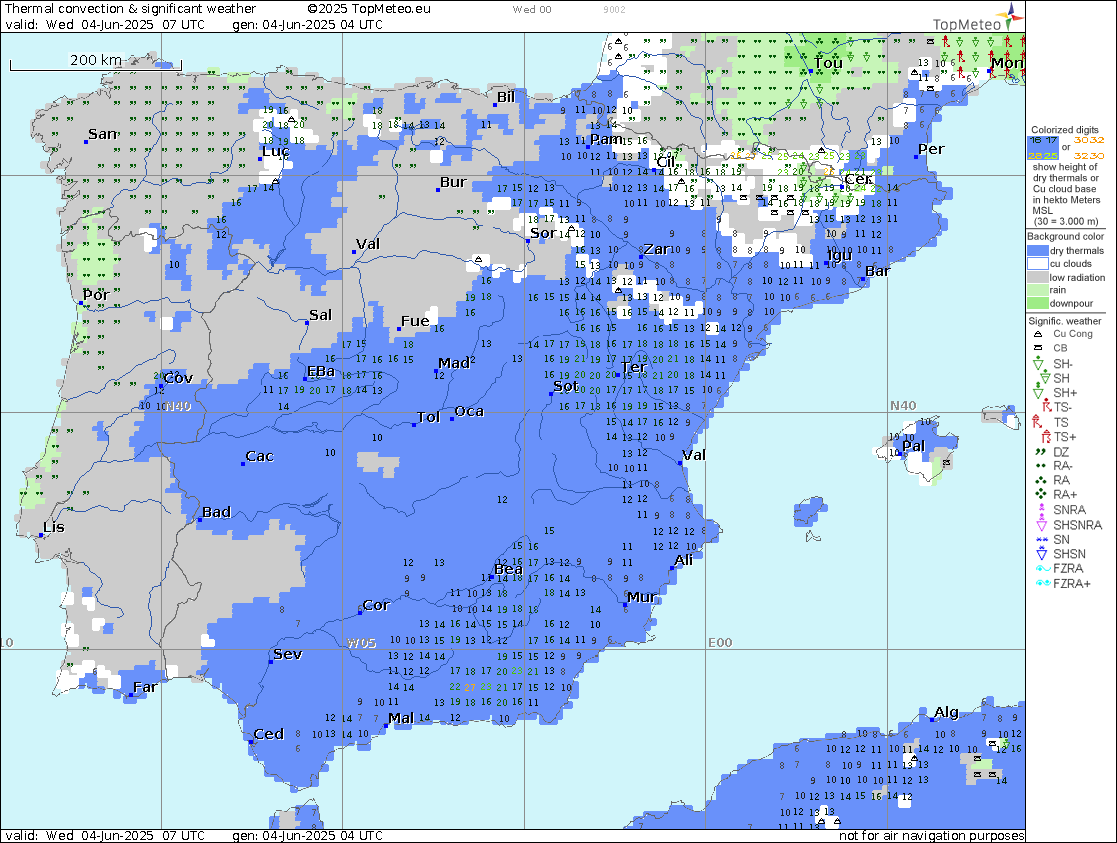This screenshot has width=1117, height=843.
Task: Click the SH+ heavy shower legend symbol
Action: pyautogui.click(x=1039, y=393)
